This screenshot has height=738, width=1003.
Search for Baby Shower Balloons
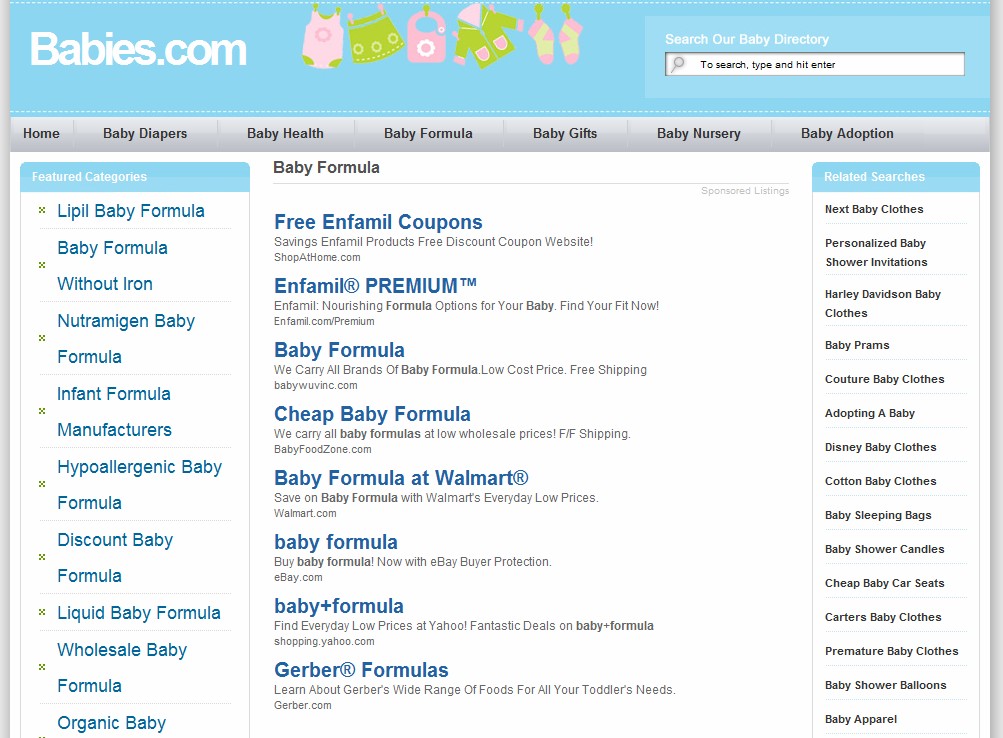(885, 685)
